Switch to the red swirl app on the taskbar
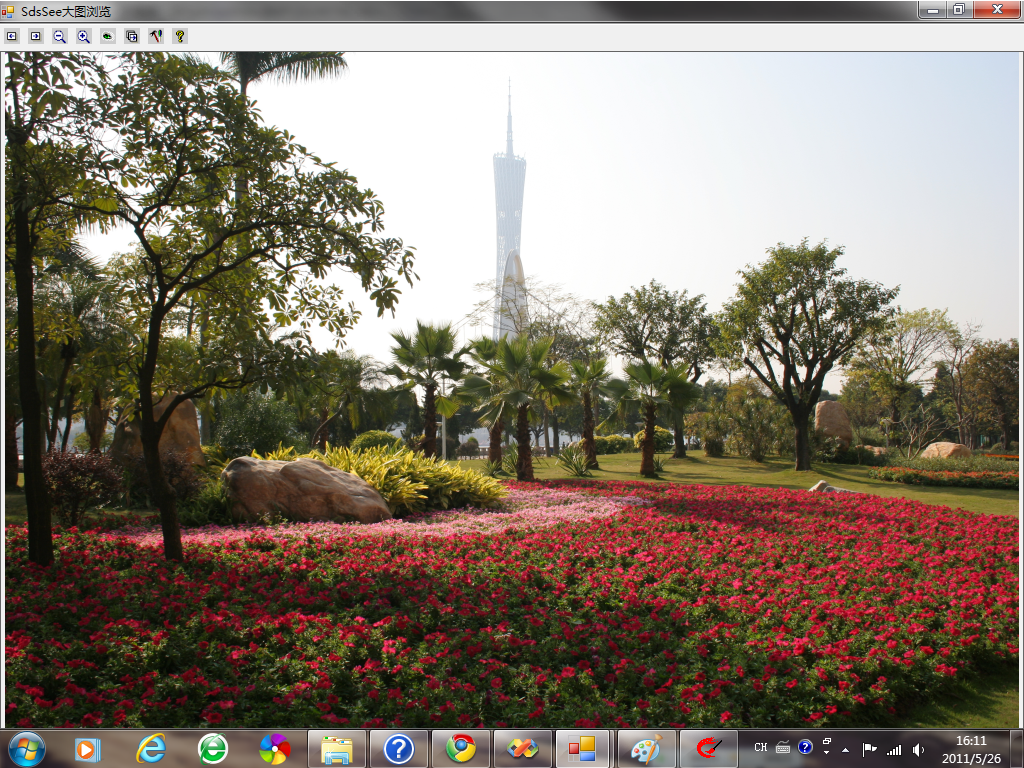The width and height of the screenshot is (1024, 768). point(709,749)
